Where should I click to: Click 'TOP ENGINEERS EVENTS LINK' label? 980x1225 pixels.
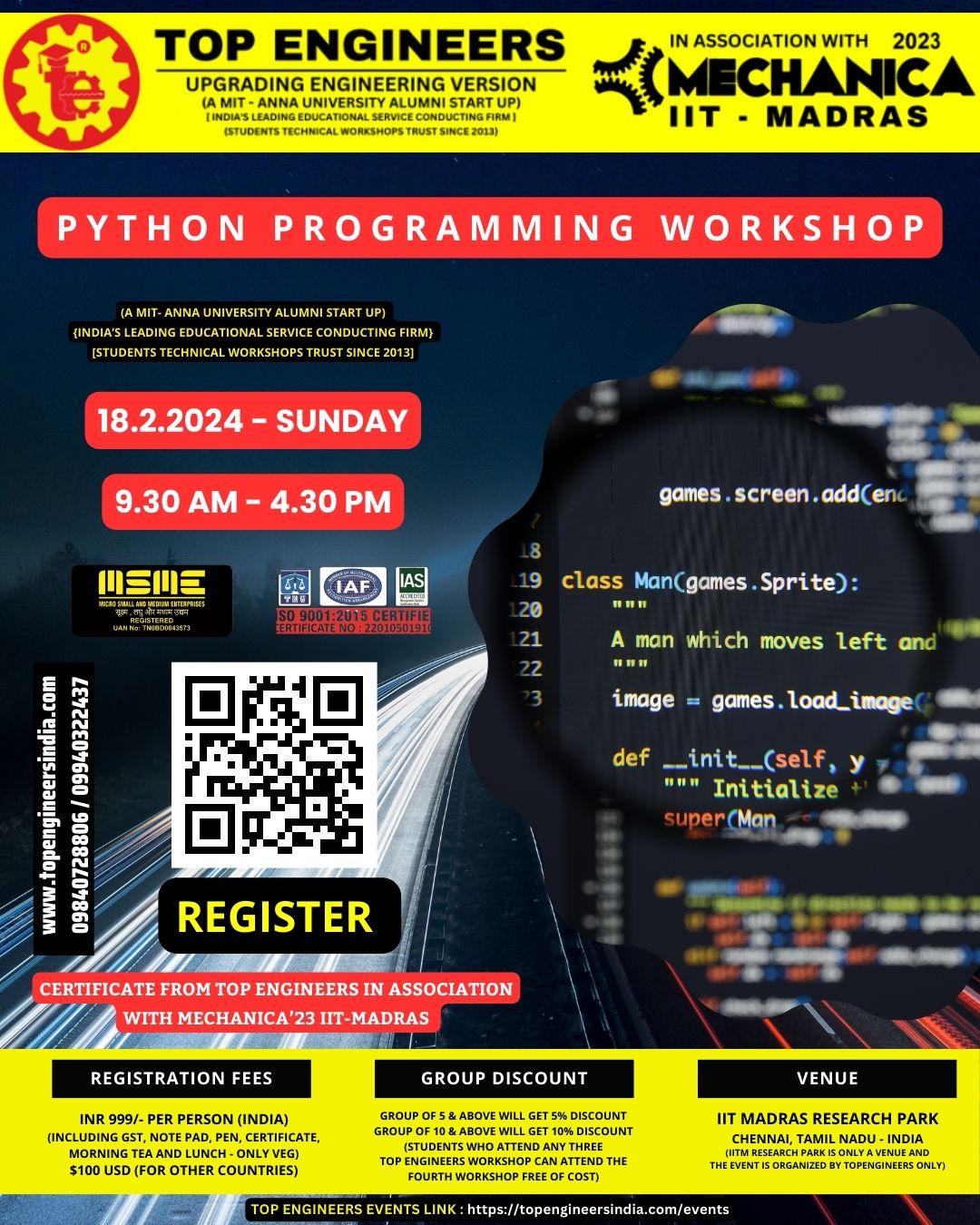[x=354, y=1209]
